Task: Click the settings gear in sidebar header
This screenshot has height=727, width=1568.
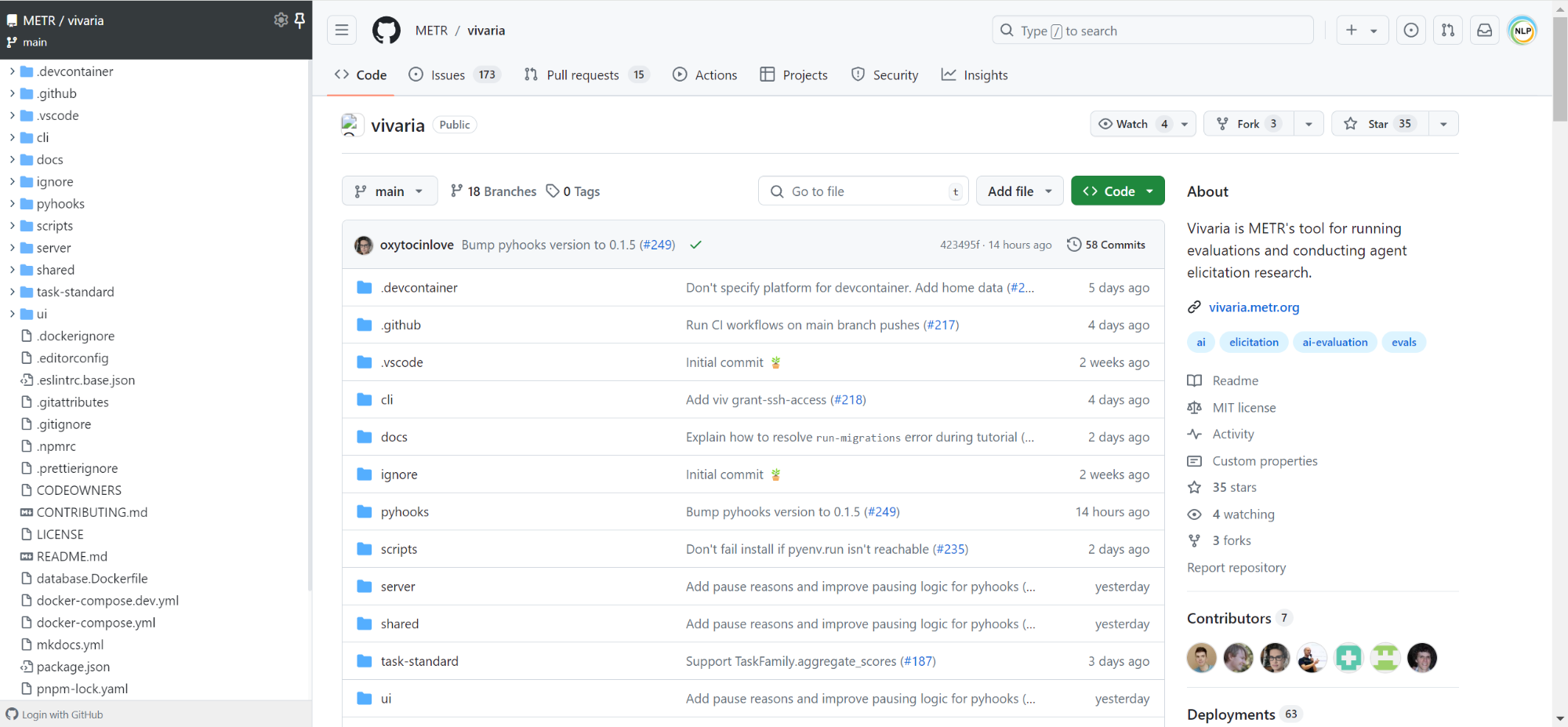Action: coord(281,20)
